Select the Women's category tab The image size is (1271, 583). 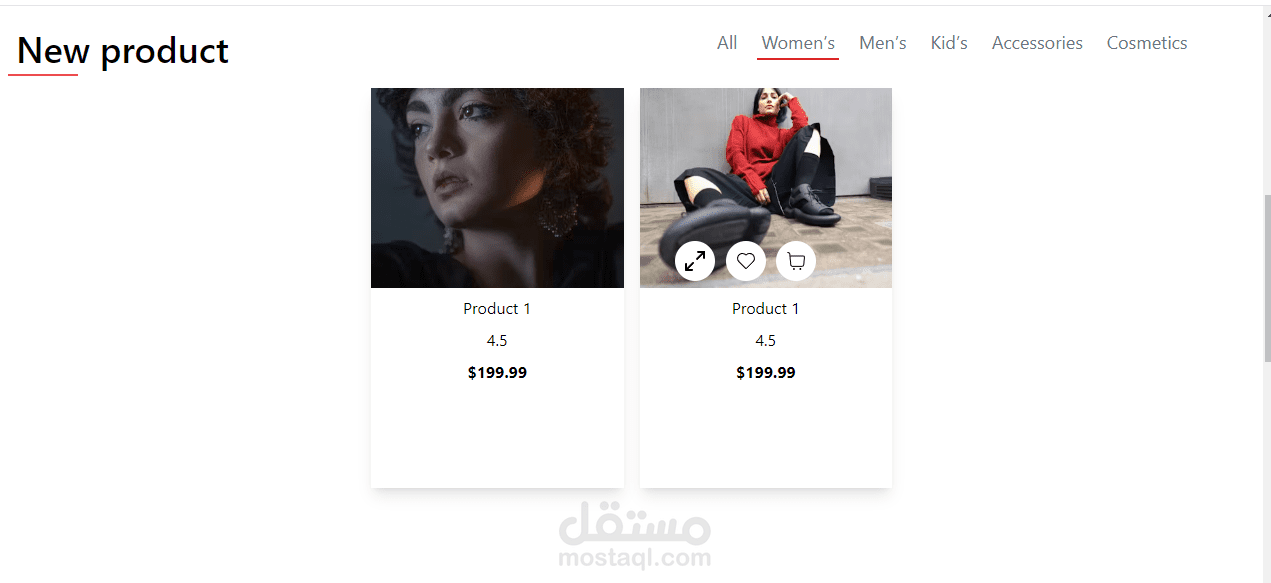tap(798, 43)
